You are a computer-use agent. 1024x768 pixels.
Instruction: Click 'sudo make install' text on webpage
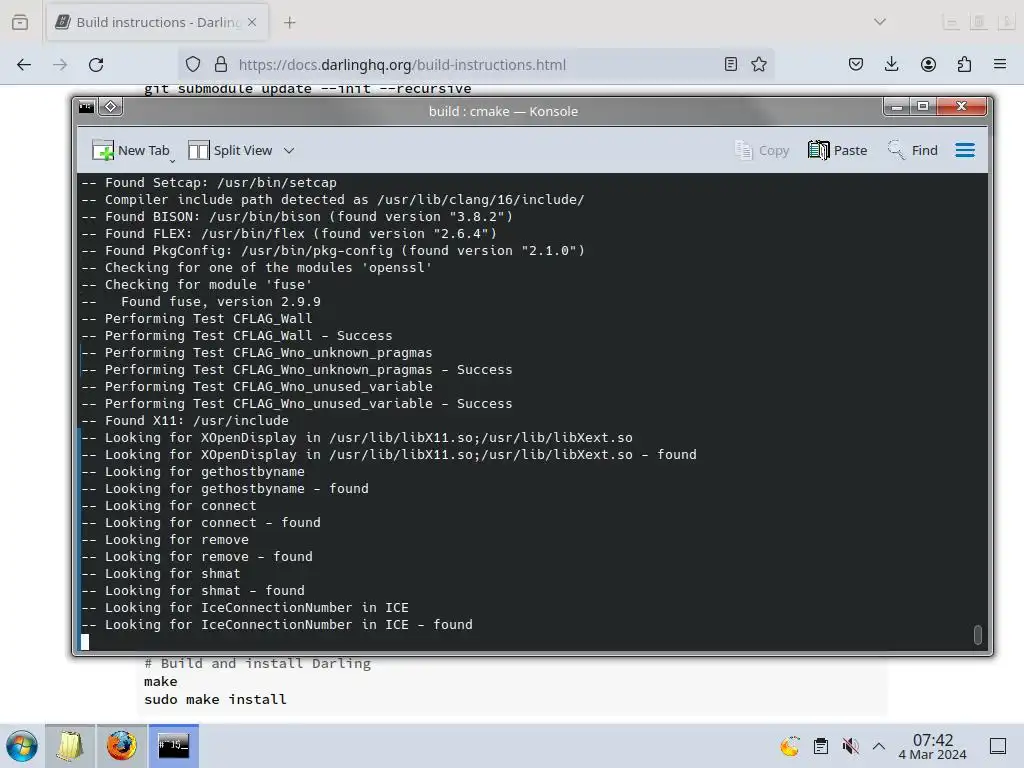pos(215,699)
